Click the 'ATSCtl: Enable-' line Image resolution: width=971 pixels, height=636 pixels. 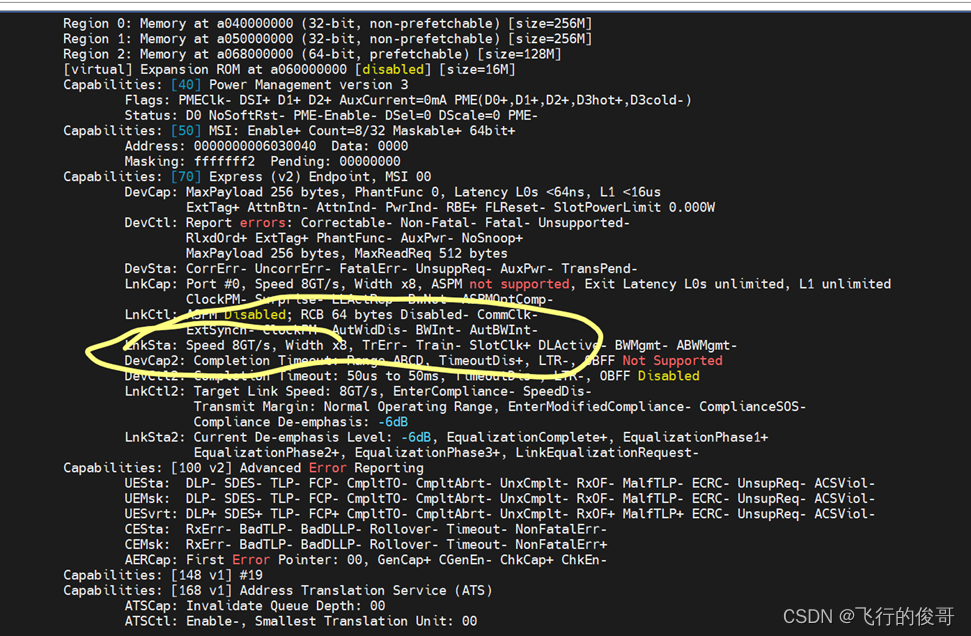(301, 621)
